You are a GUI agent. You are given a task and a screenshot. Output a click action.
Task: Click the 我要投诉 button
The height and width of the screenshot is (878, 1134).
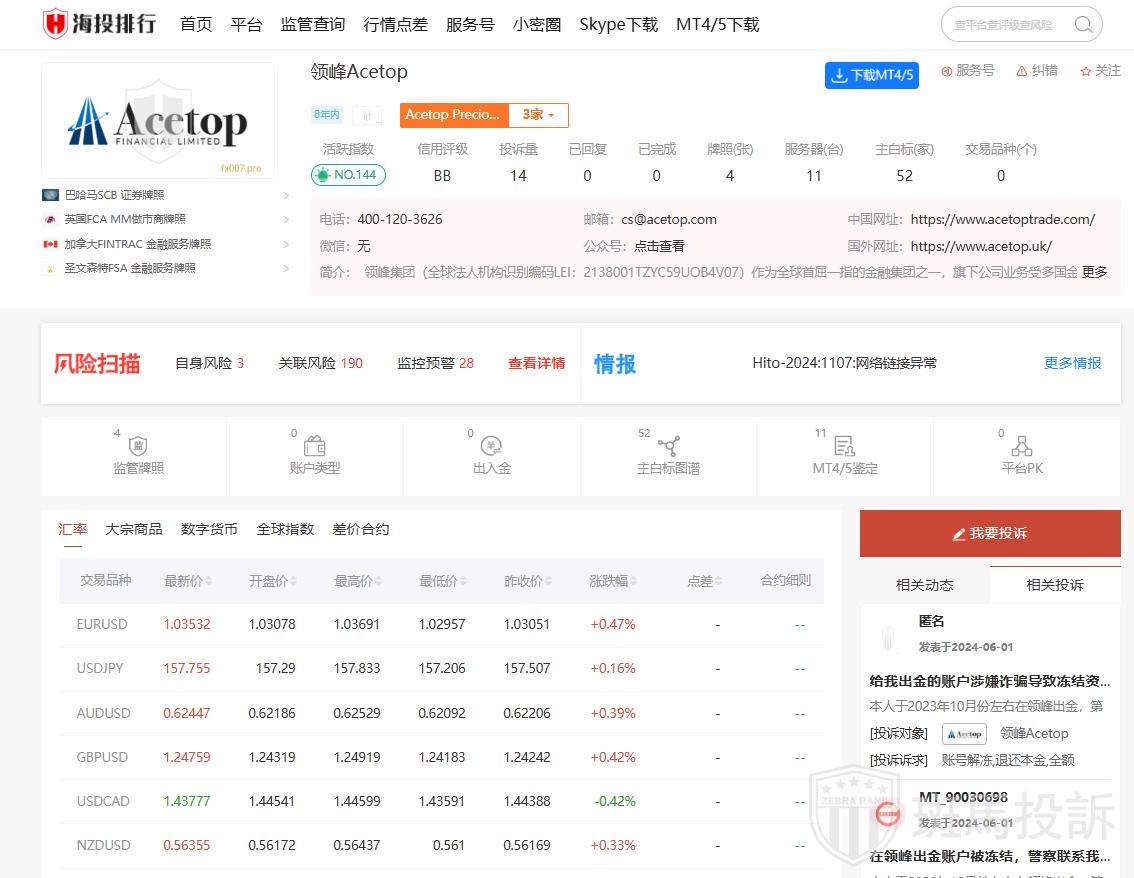point(990,533)
